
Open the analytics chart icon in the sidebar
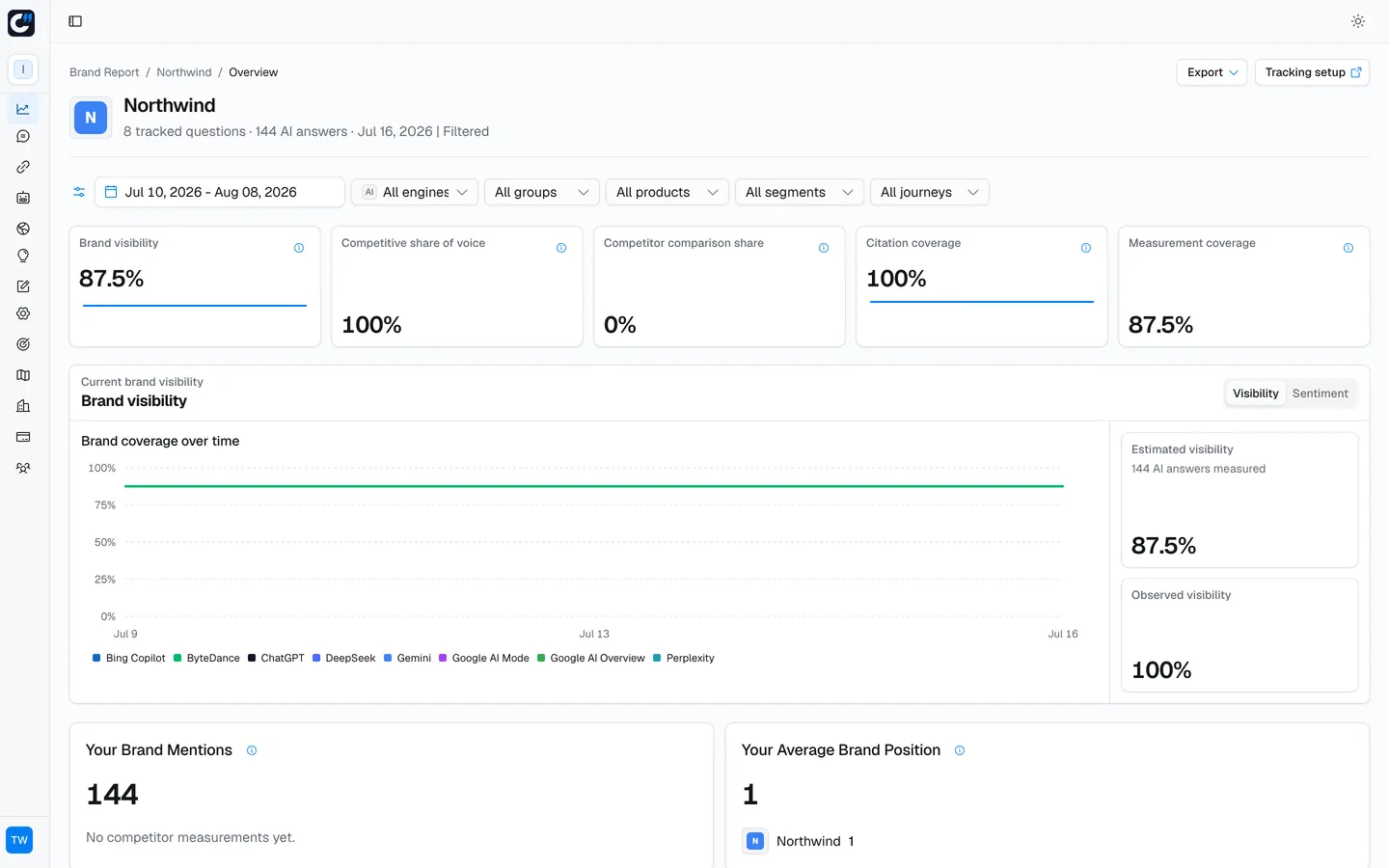click(x=23, y=109)
